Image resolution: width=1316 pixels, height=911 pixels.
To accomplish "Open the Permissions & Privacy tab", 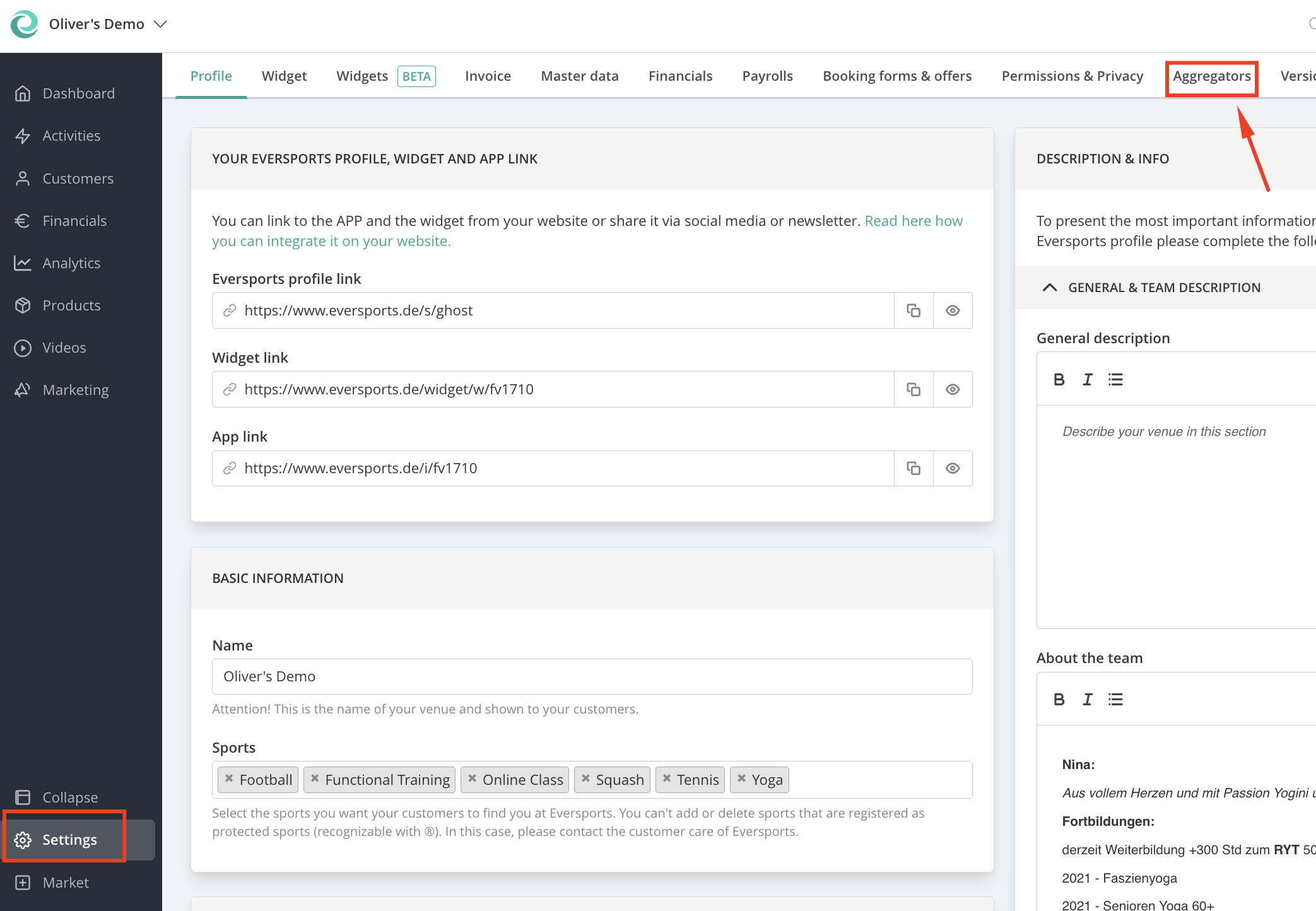I will click(x=1072, y=76).
